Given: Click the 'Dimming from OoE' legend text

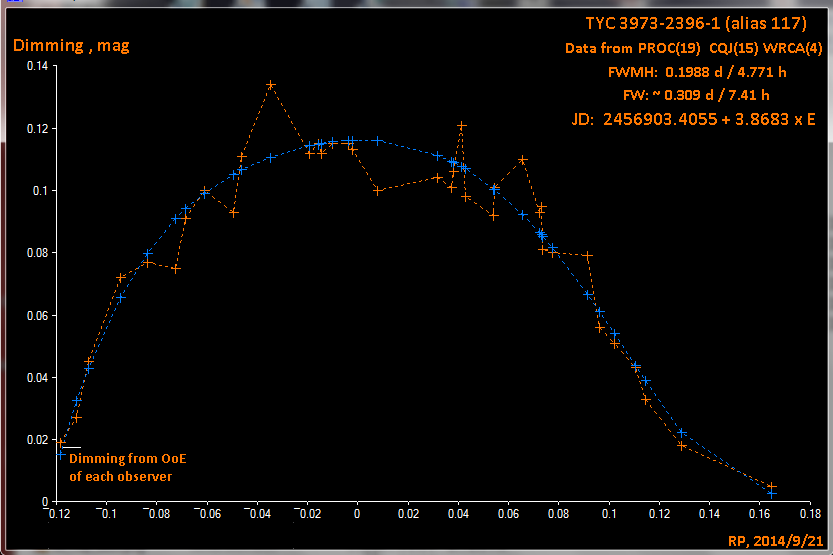Looking at the screenshot, I should point(128,459).
